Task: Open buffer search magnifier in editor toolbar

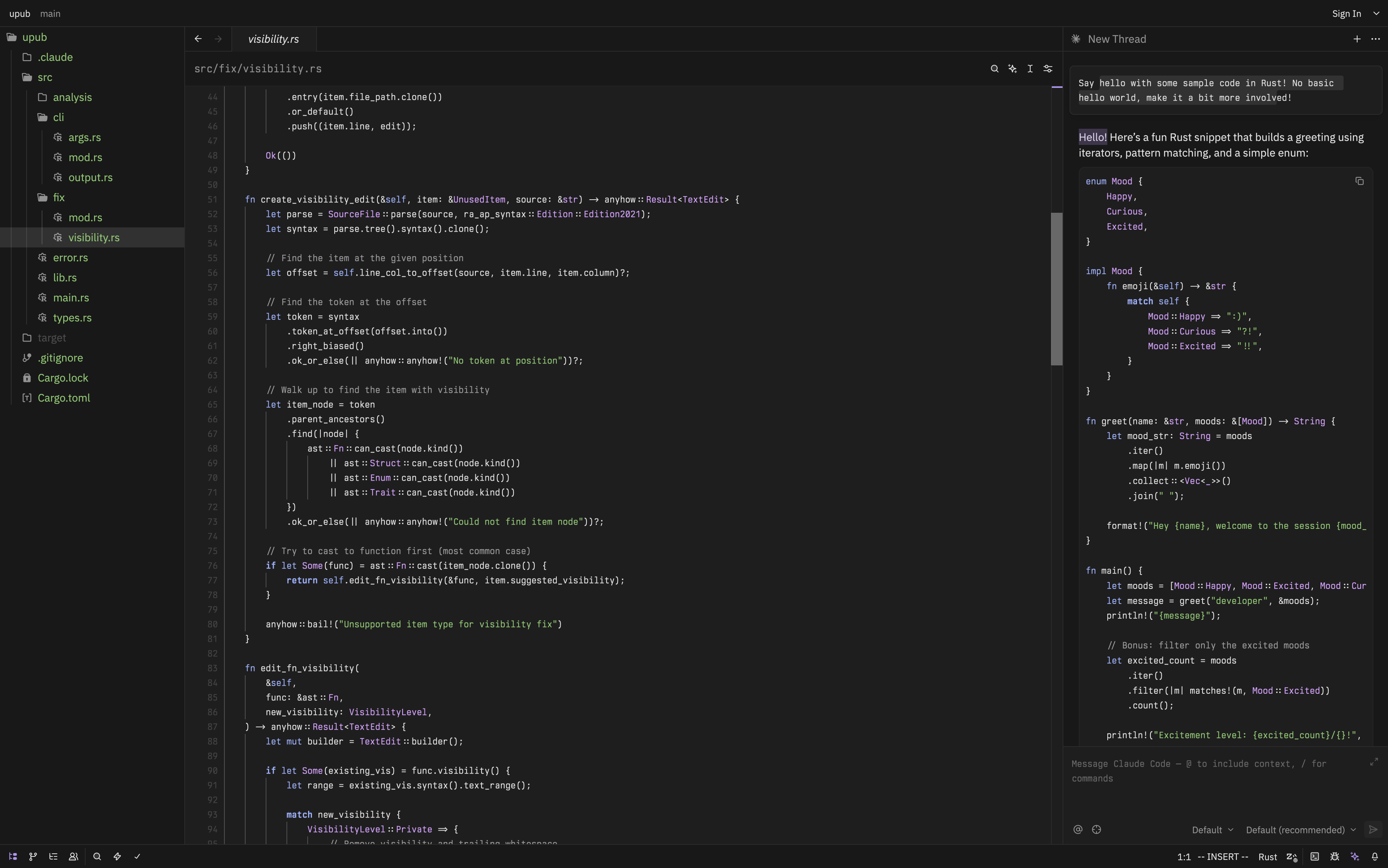Action: 995,69
